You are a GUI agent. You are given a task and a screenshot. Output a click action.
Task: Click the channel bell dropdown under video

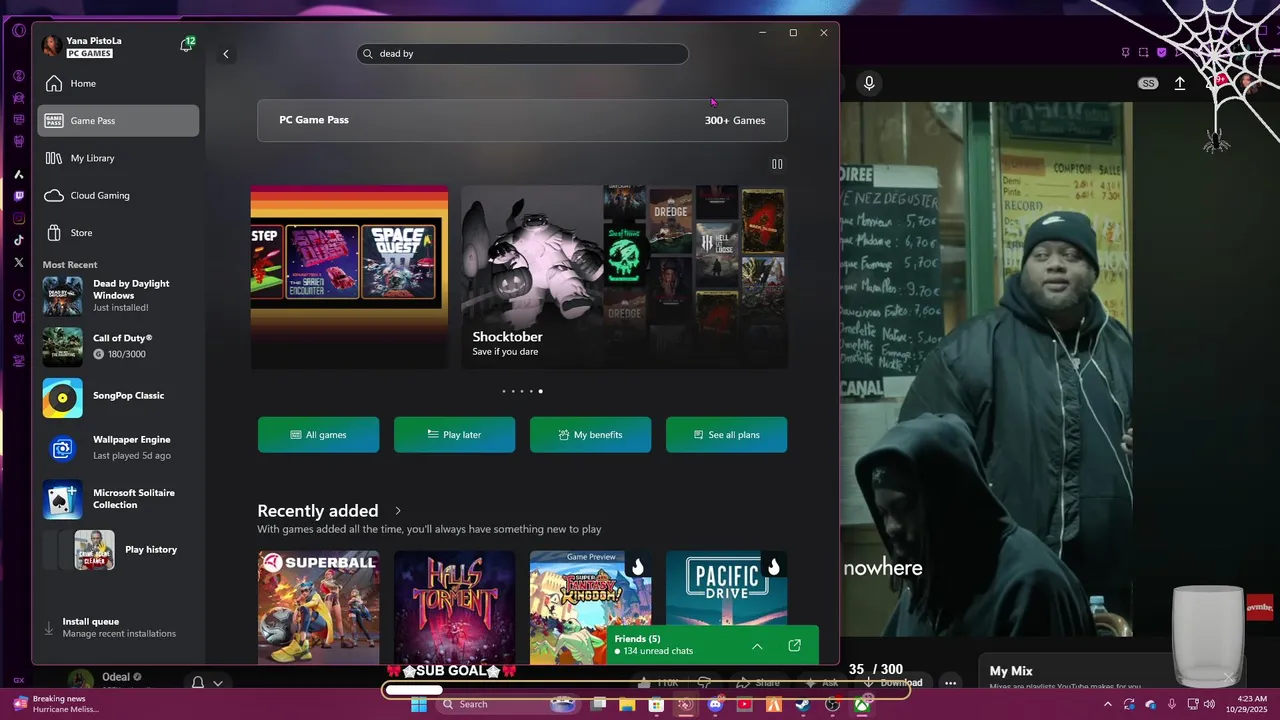click(206, 683)
